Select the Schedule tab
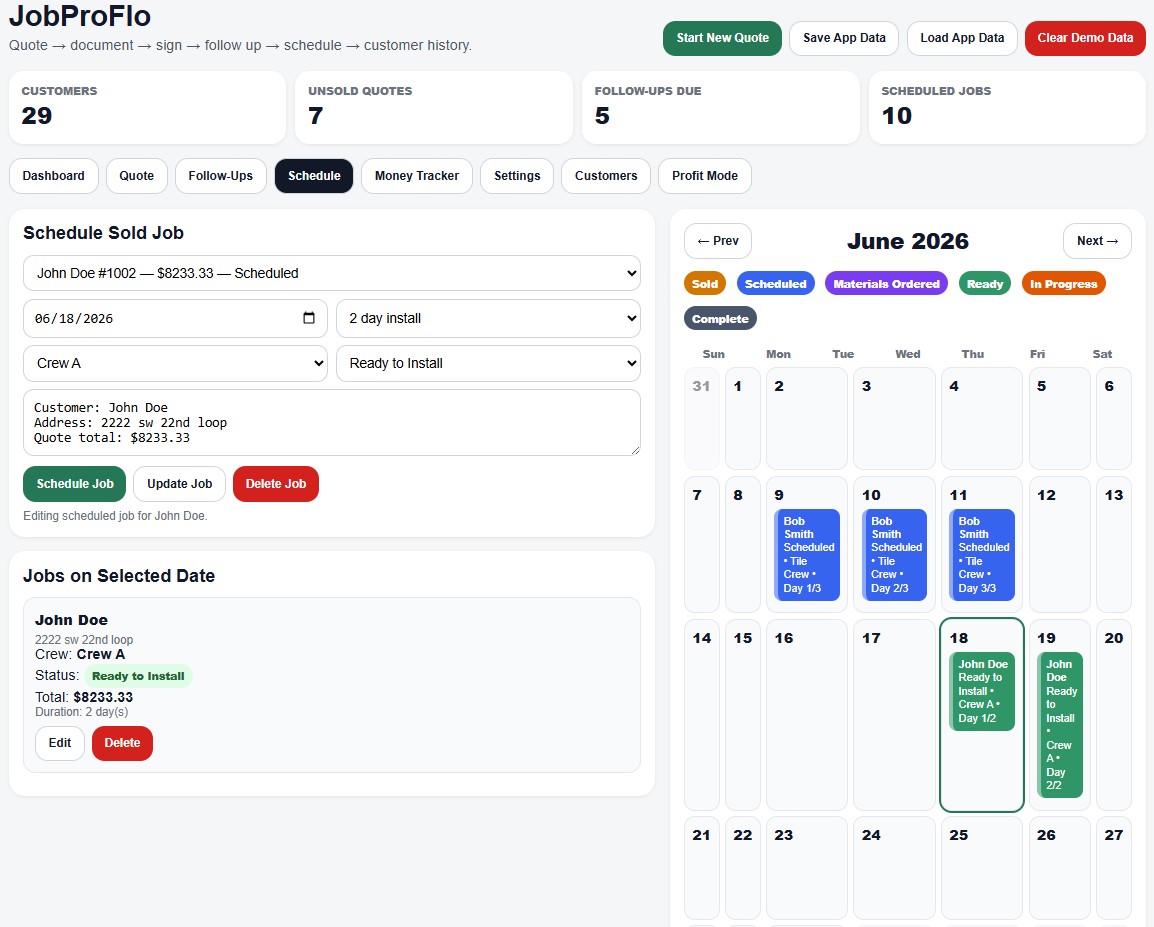 point(314,176)
